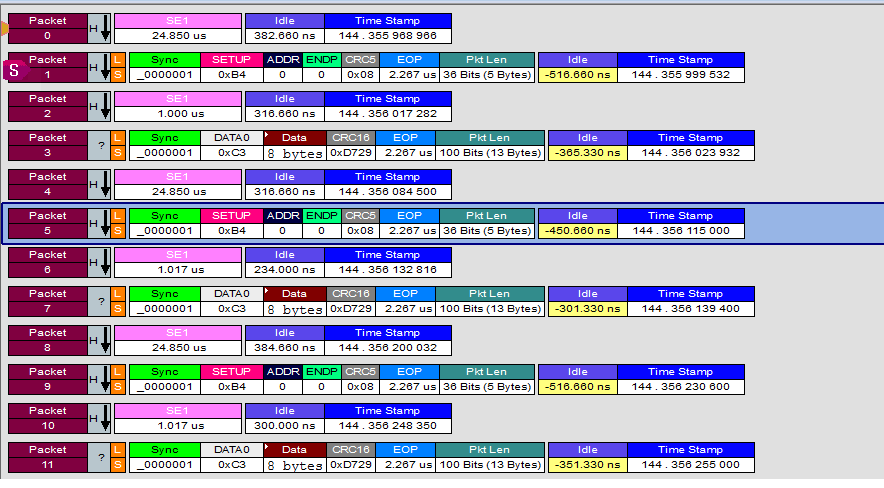The height and width of the screenshot is (488, 884).
Task: Click the Idle 300.000 ns cell of Packet 10
Action: click(x=285, y=419)
